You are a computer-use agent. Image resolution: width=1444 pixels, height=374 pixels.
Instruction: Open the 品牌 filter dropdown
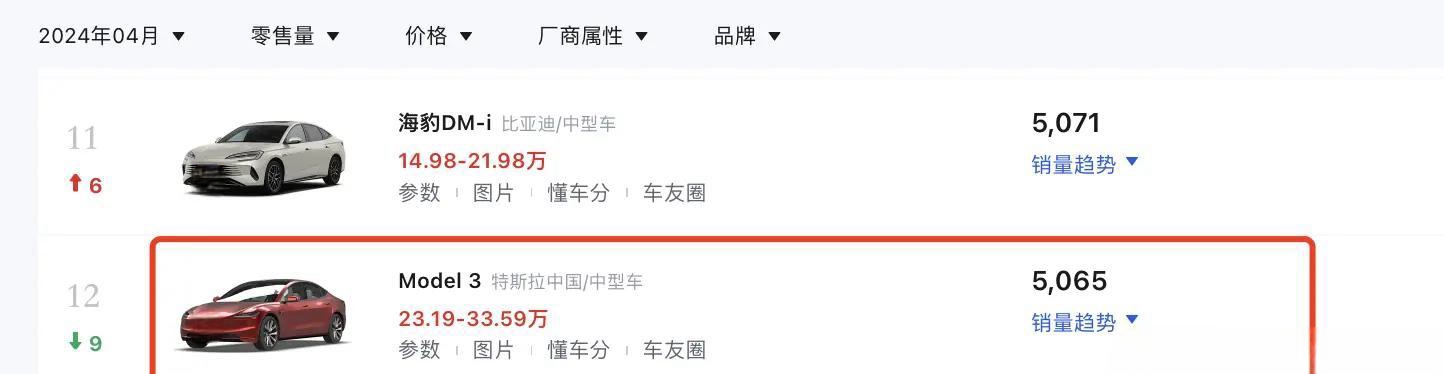click(747, 36)
